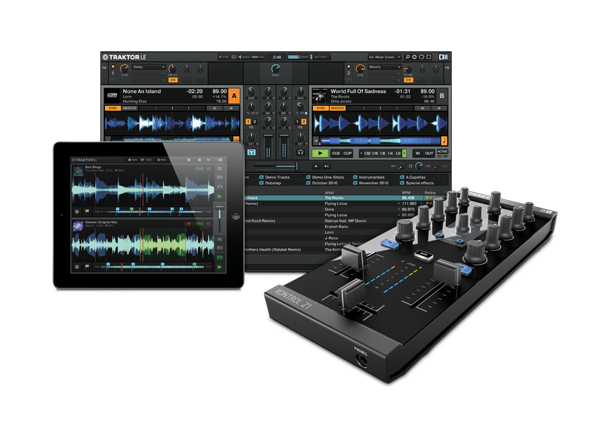Click the CUP button on deck B

(x=347, y=153)
